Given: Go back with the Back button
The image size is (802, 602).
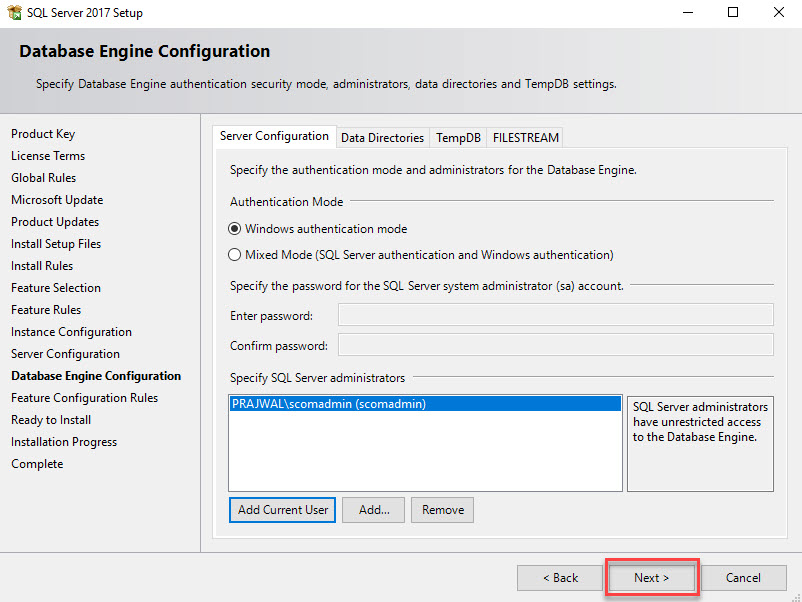Looking at the screenshot, I should click(560, 578).
